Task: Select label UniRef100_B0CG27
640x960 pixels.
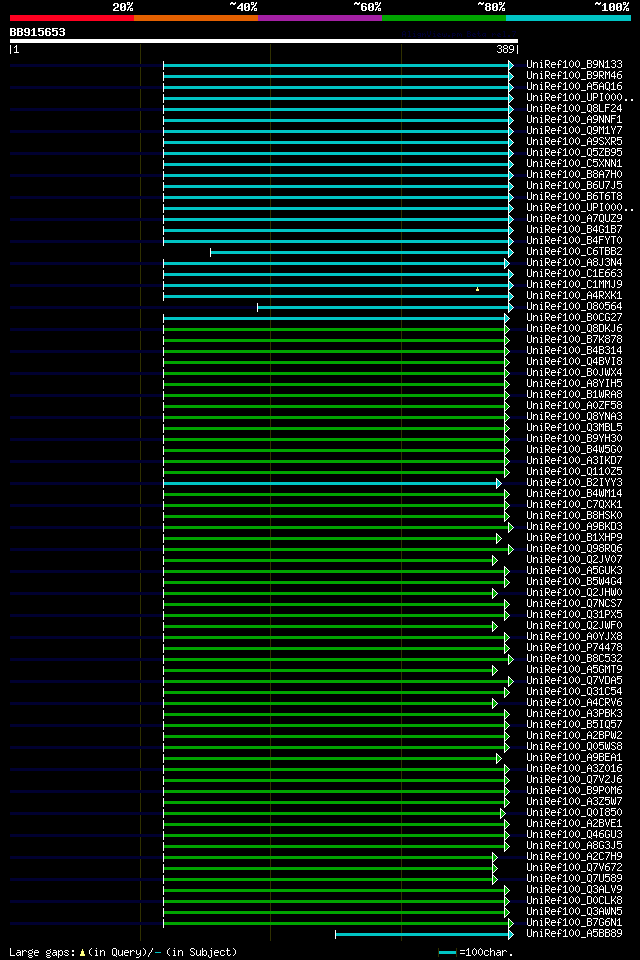Action: (x=574, y=318)
